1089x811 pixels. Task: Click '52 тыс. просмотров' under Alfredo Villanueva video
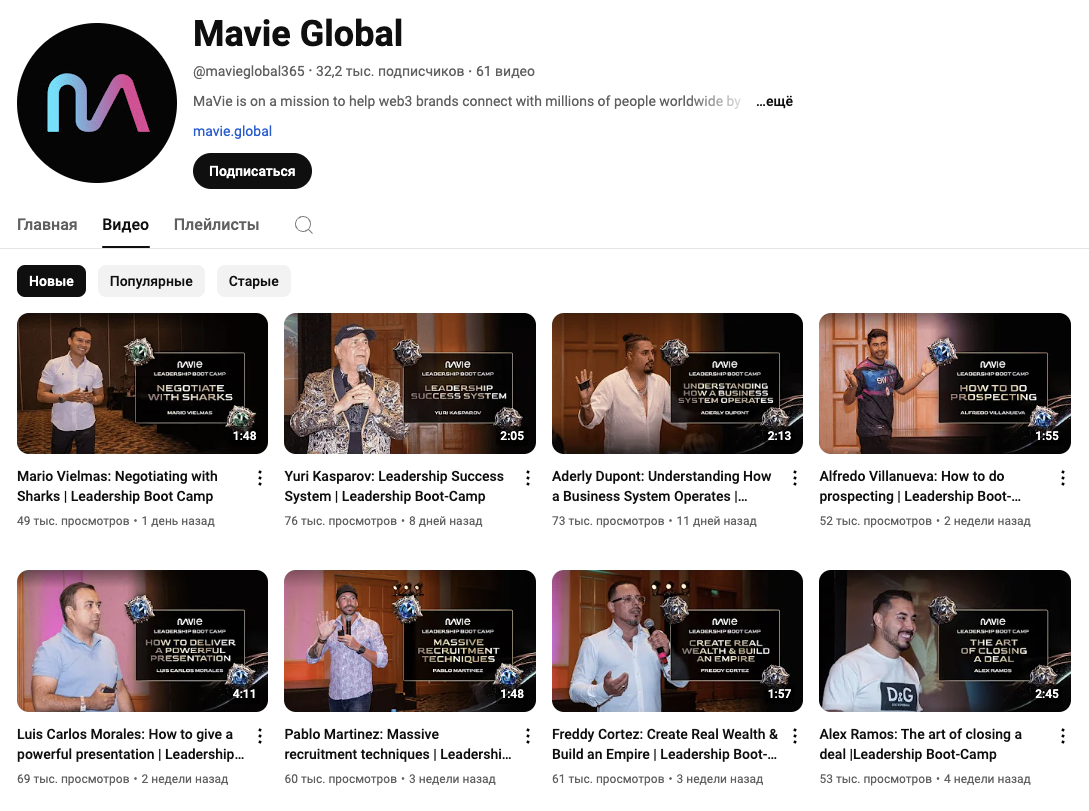(x=875, y=521)
